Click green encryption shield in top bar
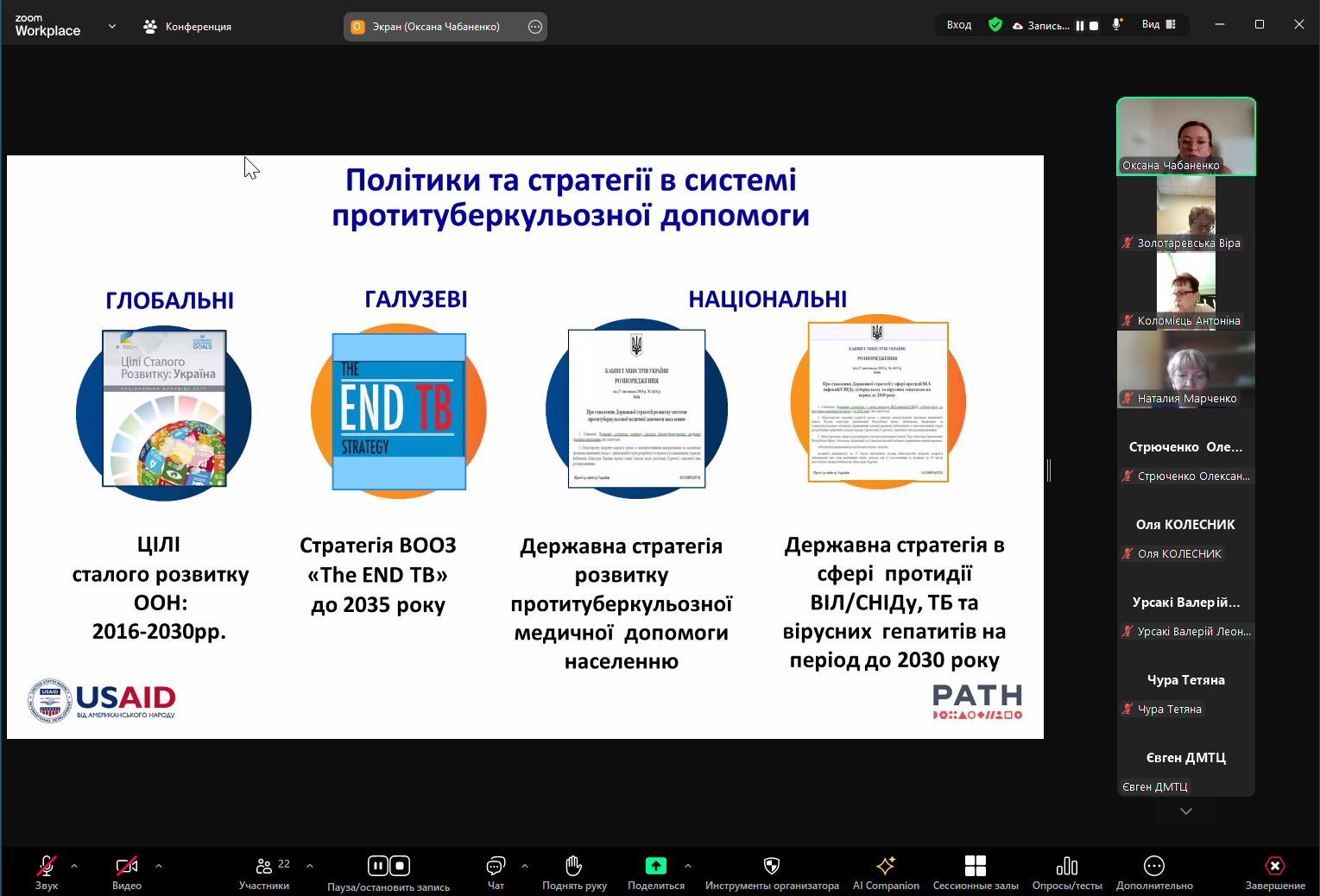 click(995, 25)
